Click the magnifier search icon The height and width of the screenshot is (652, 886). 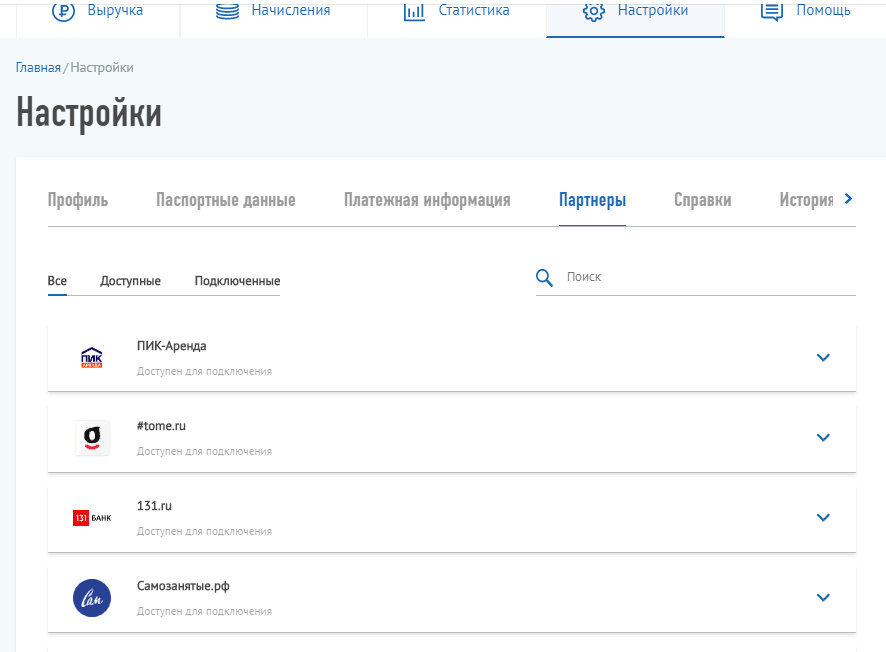click(544, 277)
